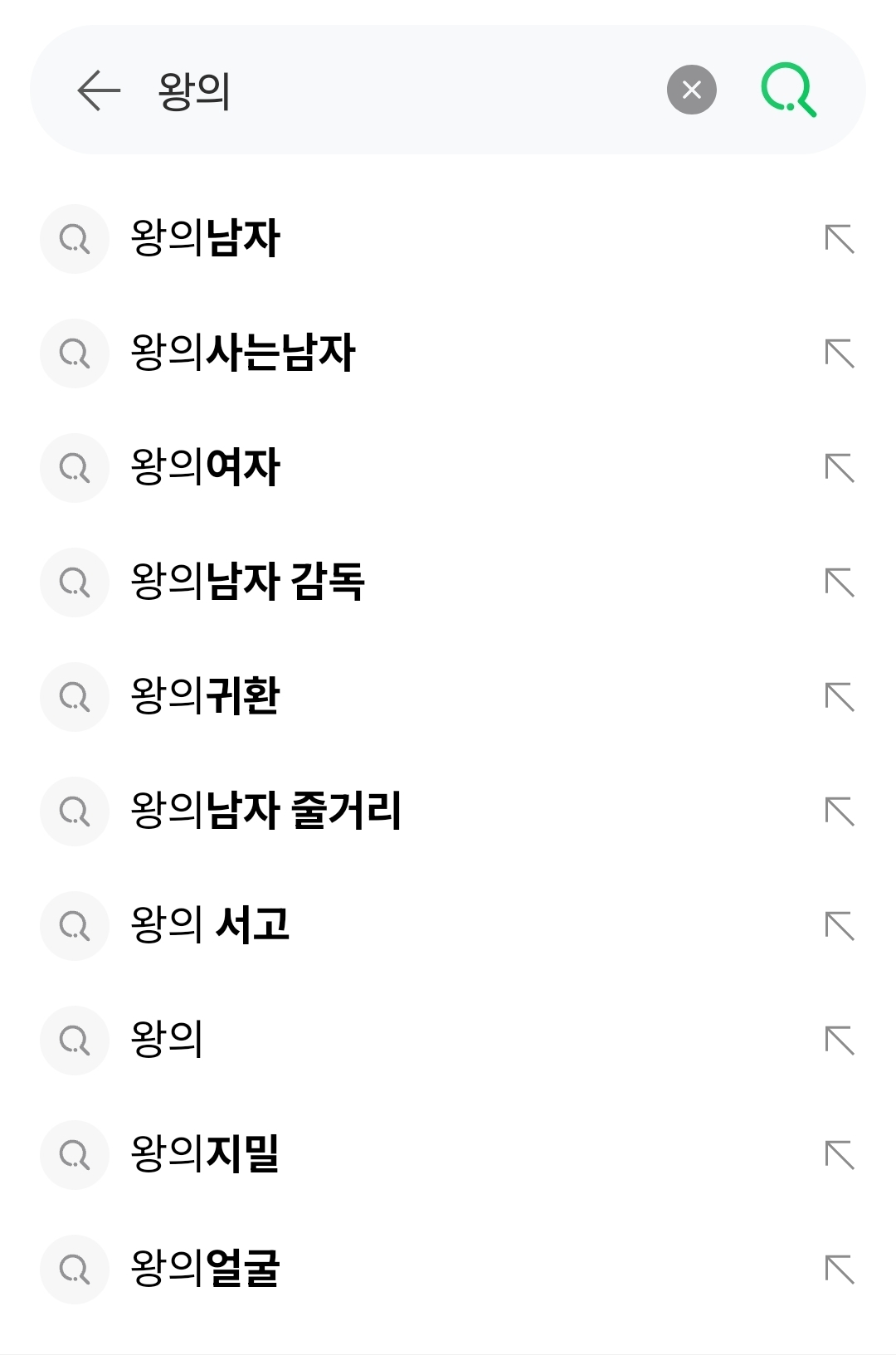Tap the insert arrow next to 왕의사는남자
This screenshot has width=896, height=1355.
click(x=840, y=353)
